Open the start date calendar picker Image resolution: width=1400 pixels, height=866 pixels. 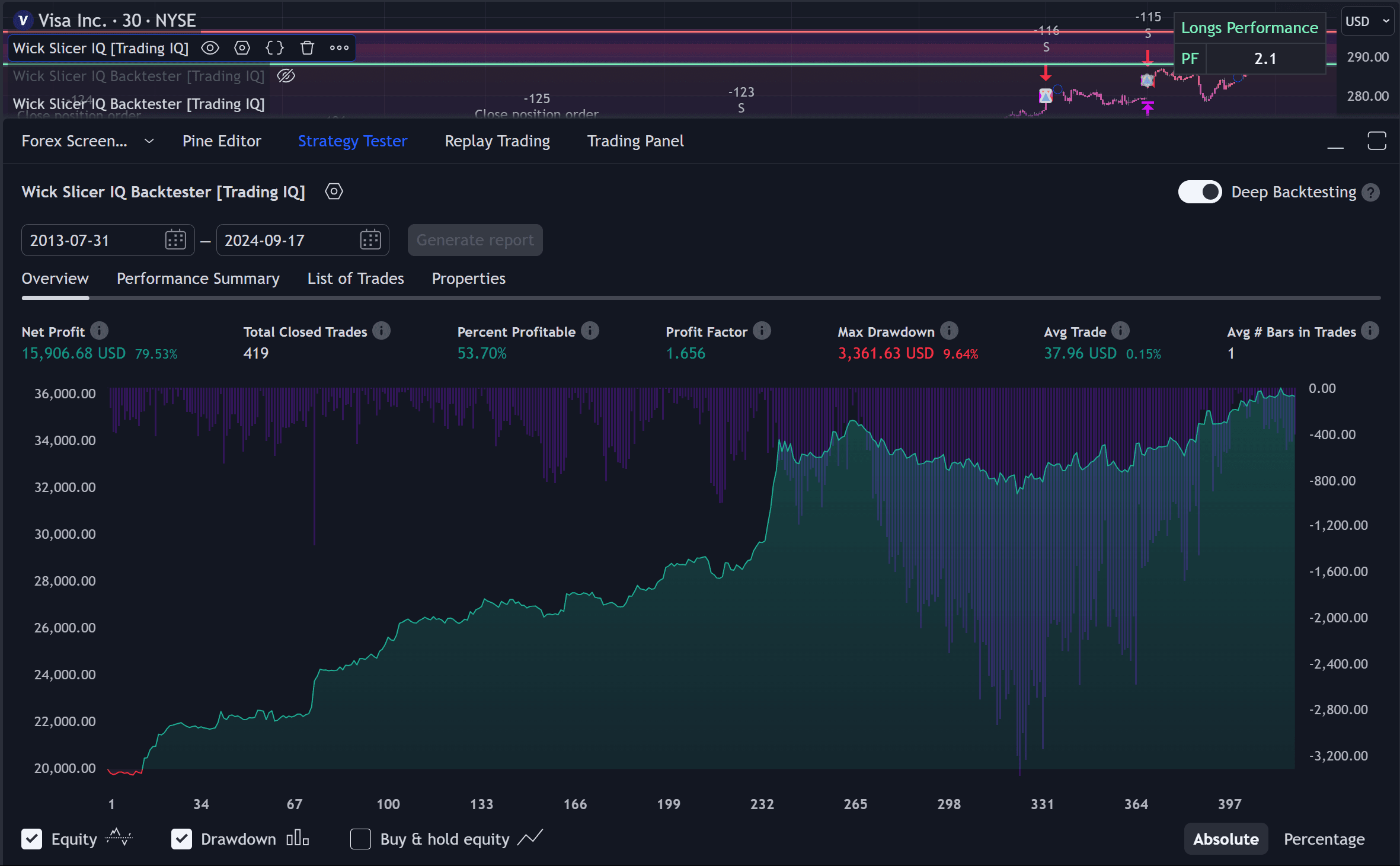tap(175, 240)
